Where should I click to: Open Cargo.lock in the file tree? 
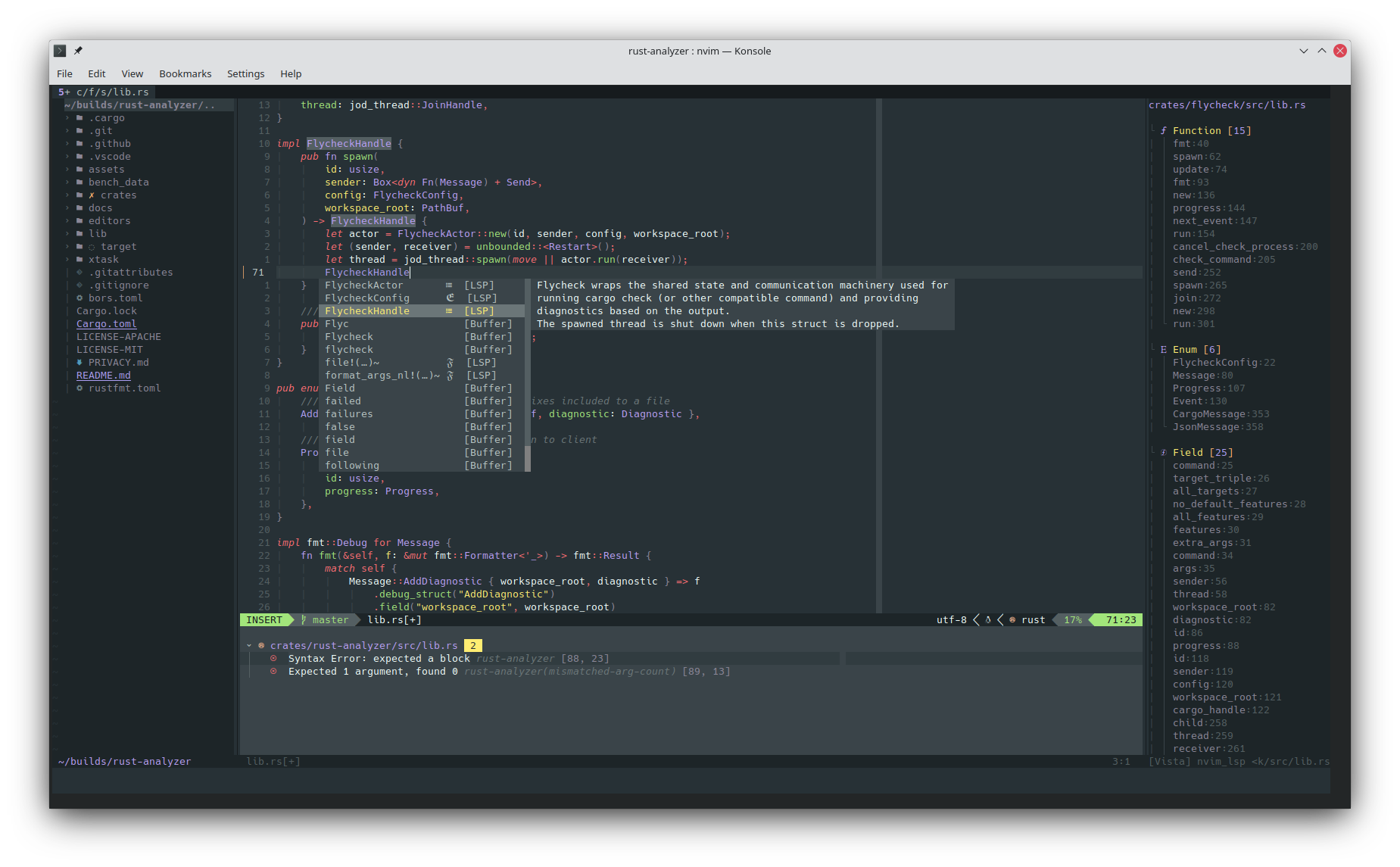tap(106, 311)
